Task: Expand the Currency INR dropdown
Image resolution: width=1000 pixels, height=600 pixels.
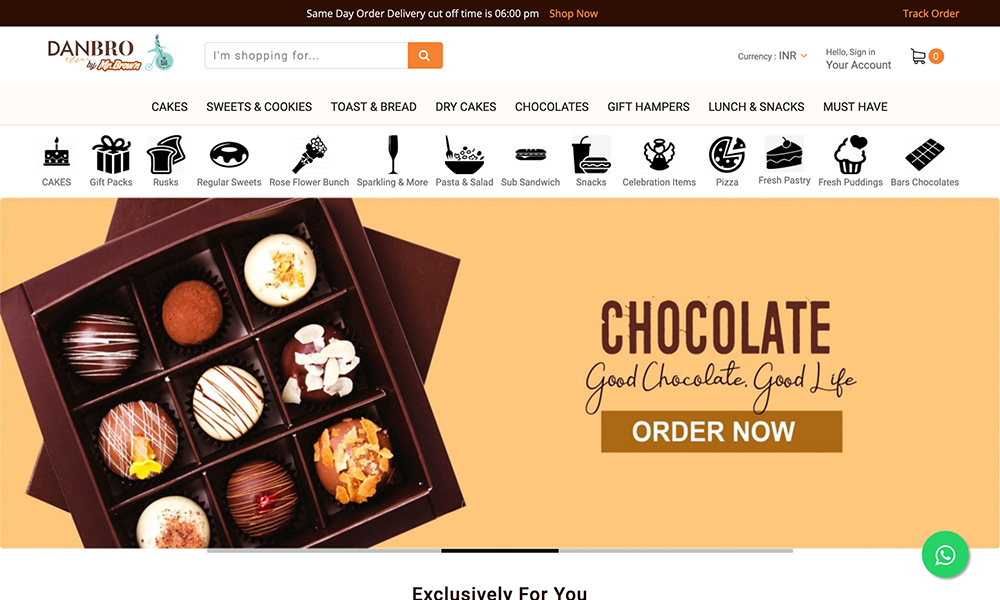Action: click(772, 56)
